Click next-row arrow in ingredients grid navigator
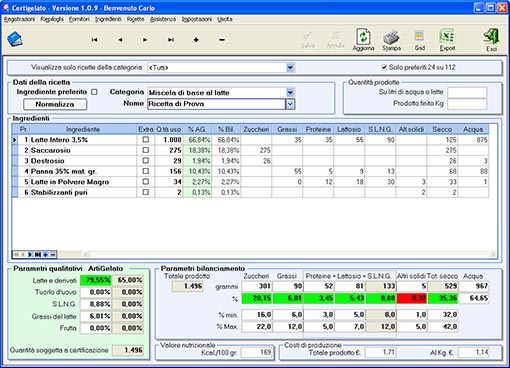 tap(30, 254)
